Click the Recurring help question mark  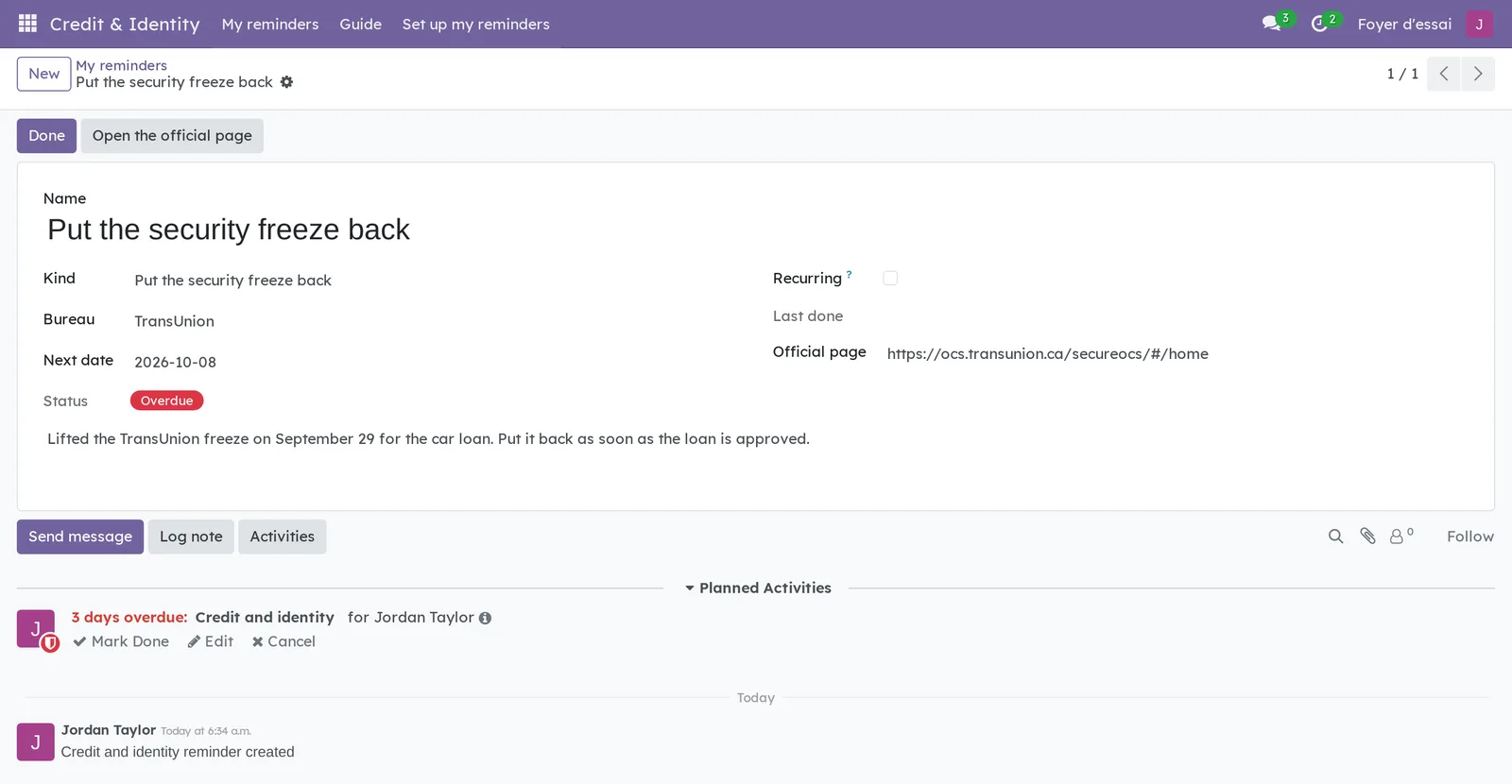[x=849, y=275]
